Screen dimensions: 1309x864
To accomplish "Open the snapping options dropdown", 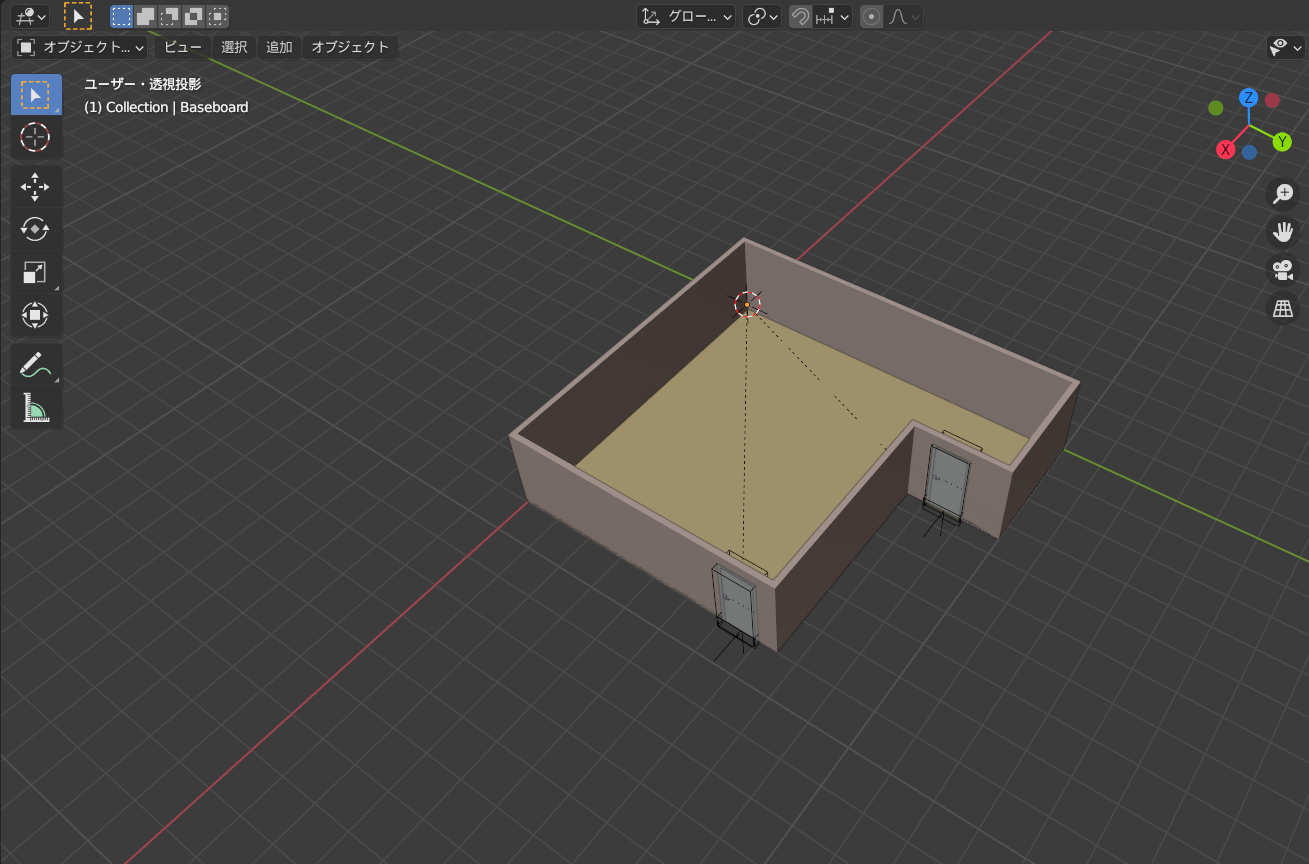I will tap(832, 17).
